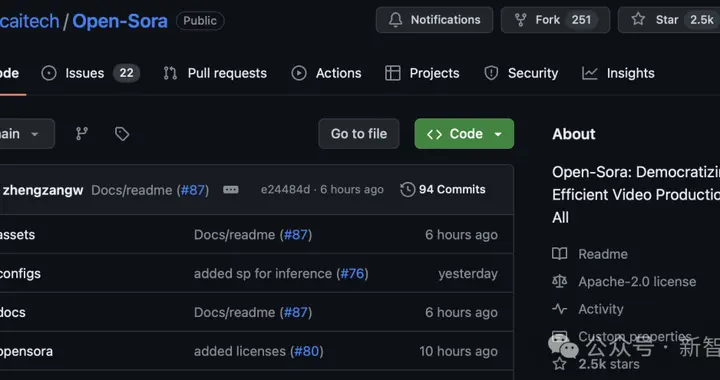
Task: Open the configs folder
Action: coord(20,274)
